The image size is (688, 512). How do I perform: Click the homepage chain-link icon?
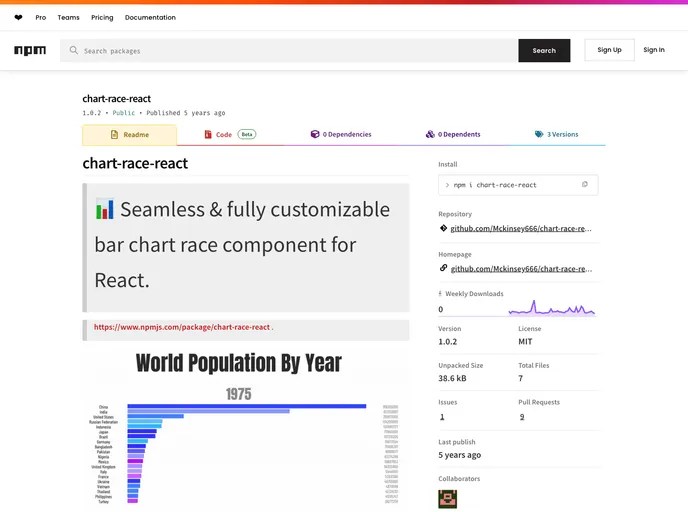[x=443, y=268]
